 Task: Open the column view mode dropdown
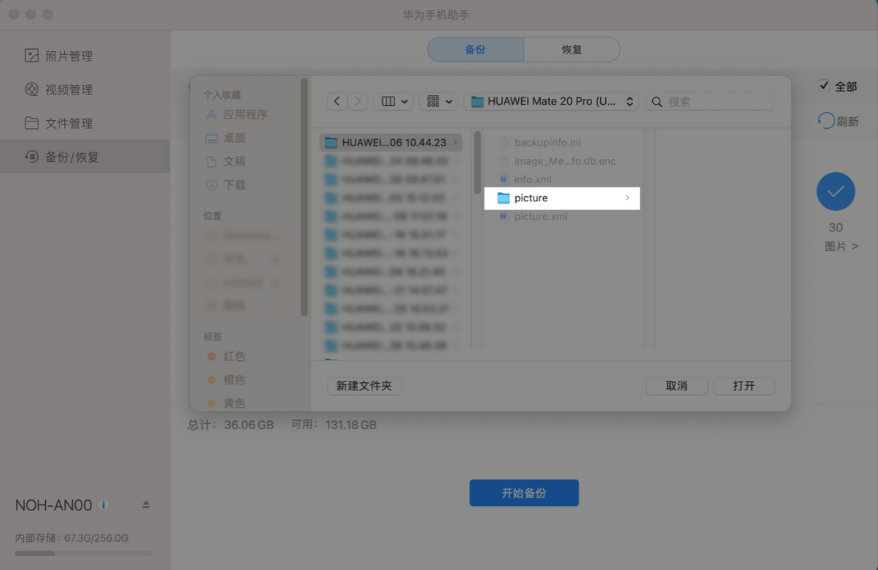point(394,101)
